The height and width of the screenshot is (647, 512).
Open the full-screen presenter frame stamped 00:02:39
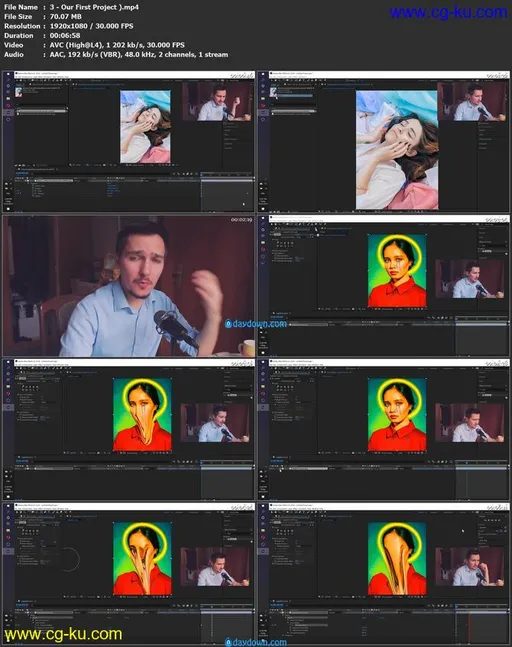click(129, 286)
